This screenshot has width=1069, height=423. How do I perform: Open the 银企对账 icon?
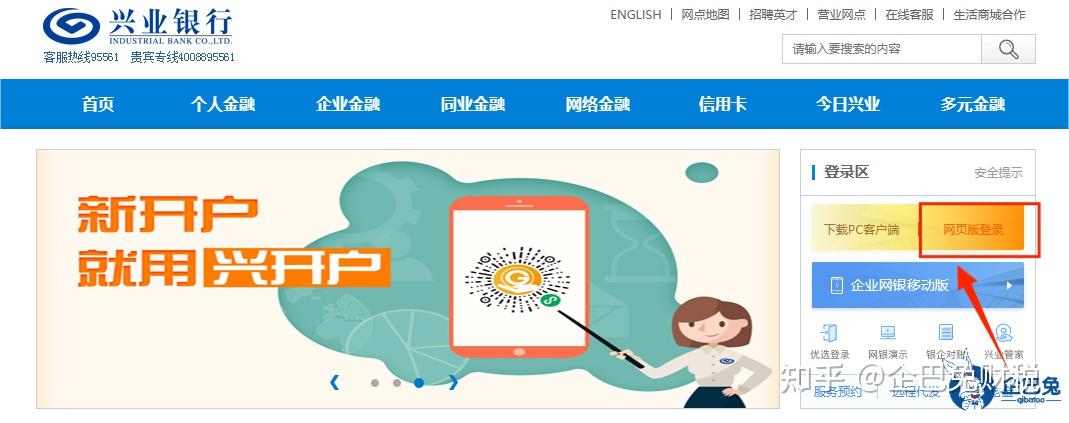pos(946,333)
